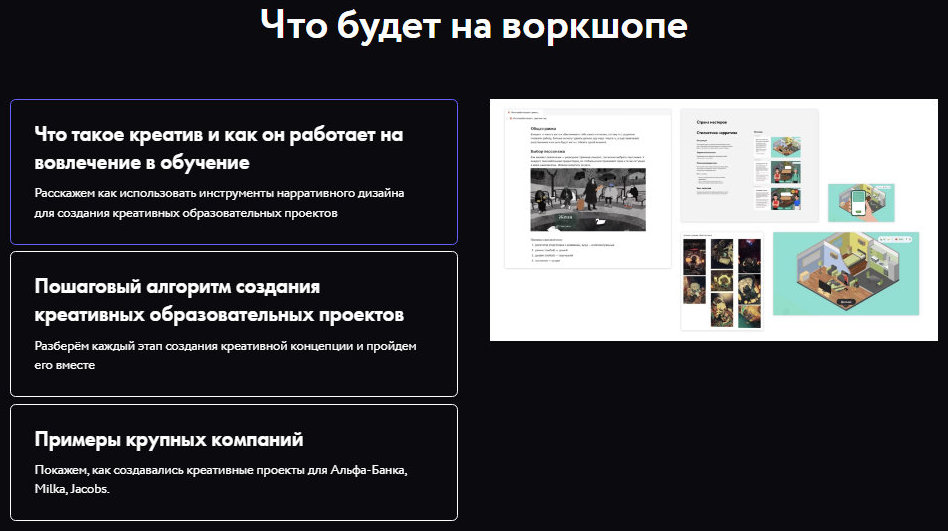
Task: Click the white swan in the park illustration
Action: point(599,221)
